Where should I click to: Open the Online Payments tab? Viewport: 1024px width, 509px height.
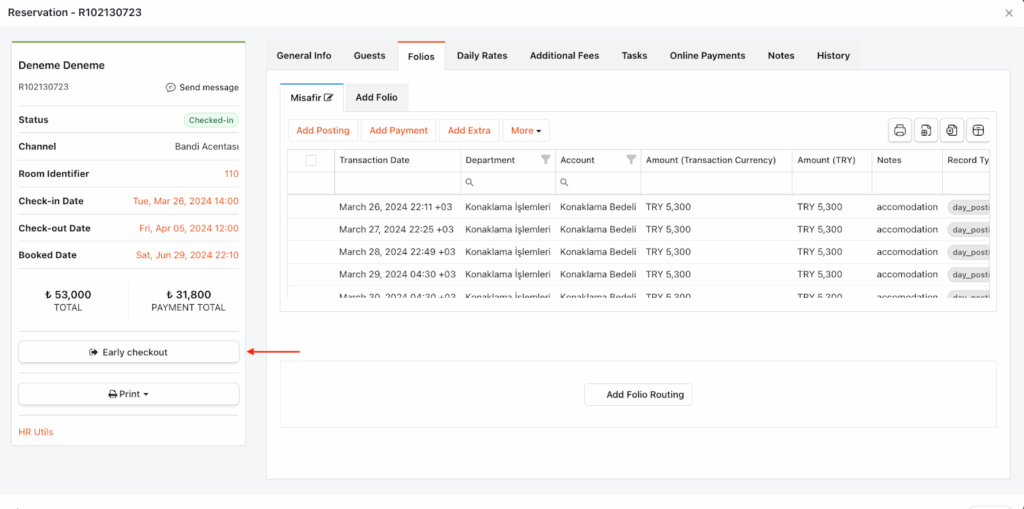pos(707,56)
